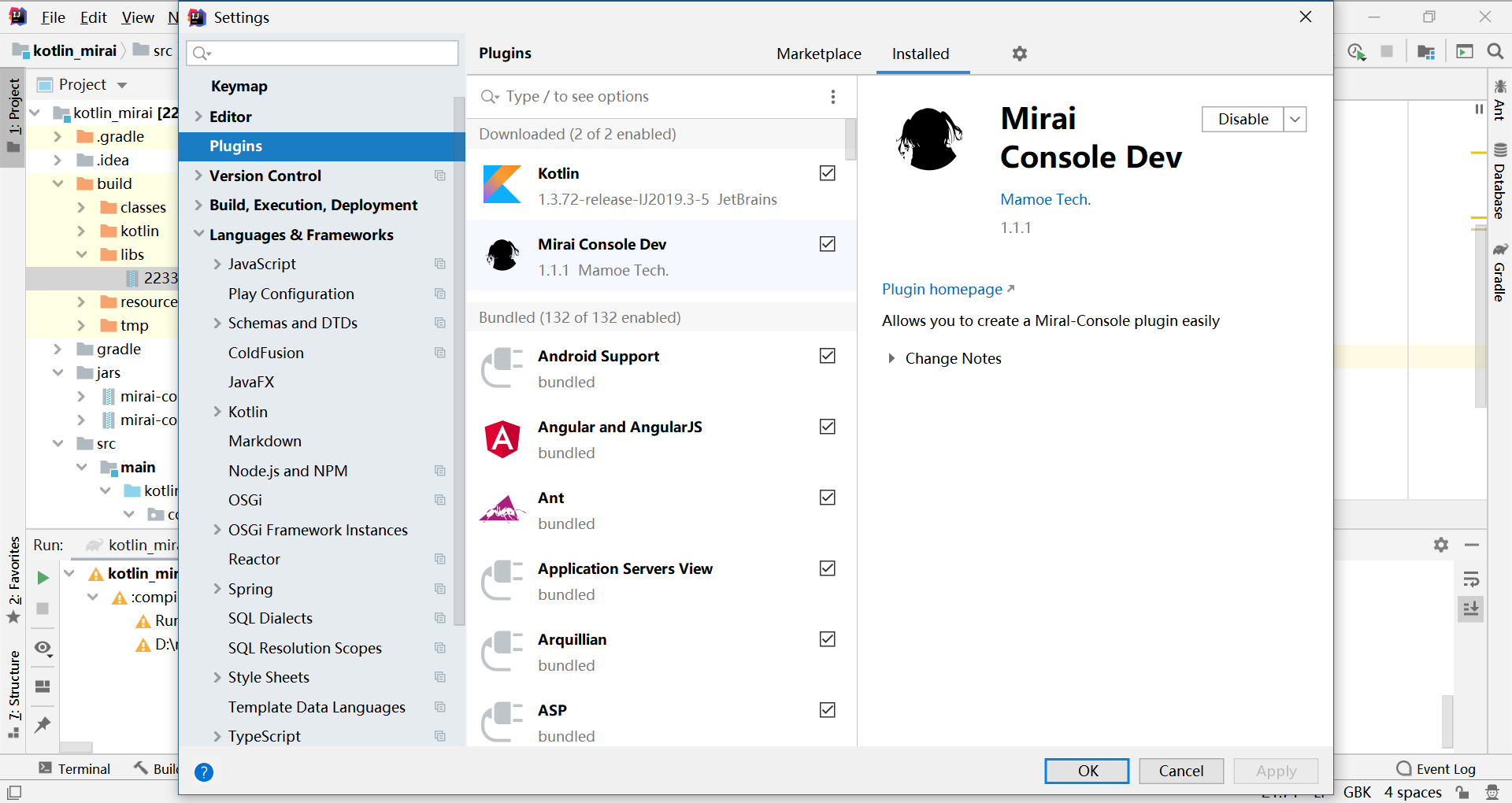1512x803 pixels.
Task: Hide the Run panel with minus icon
Action: (1472, 545)
